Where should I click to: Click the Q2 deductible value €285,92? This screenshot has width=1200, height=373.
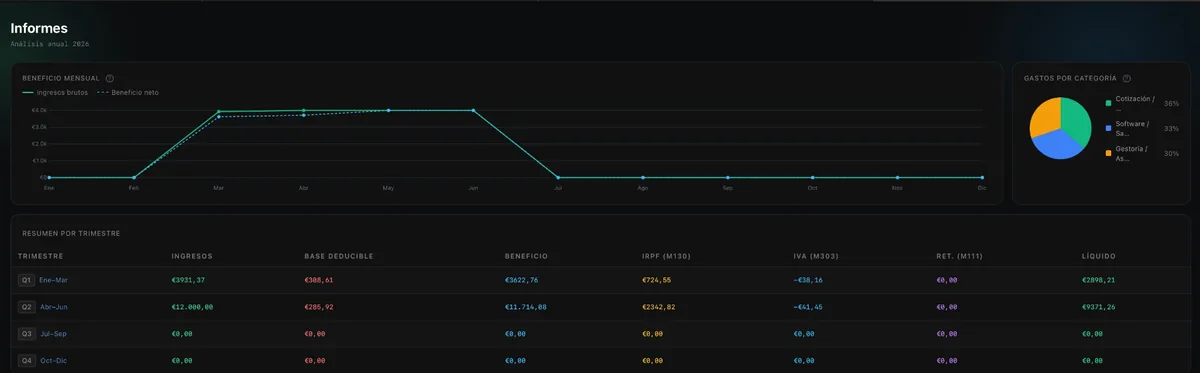[319, 307]
